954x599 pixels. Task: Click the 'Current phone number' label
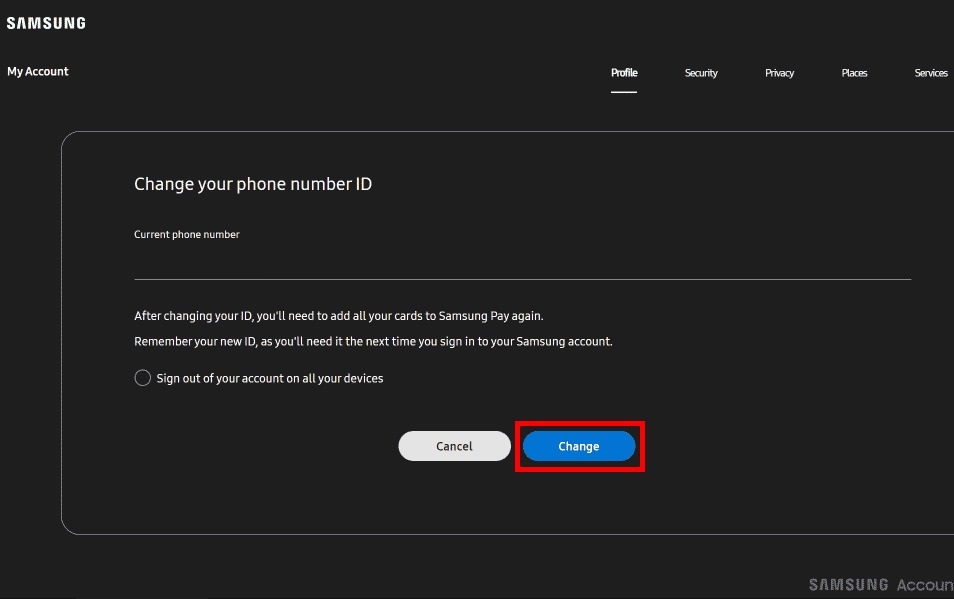pyautogui.click(x=187, y=234)
